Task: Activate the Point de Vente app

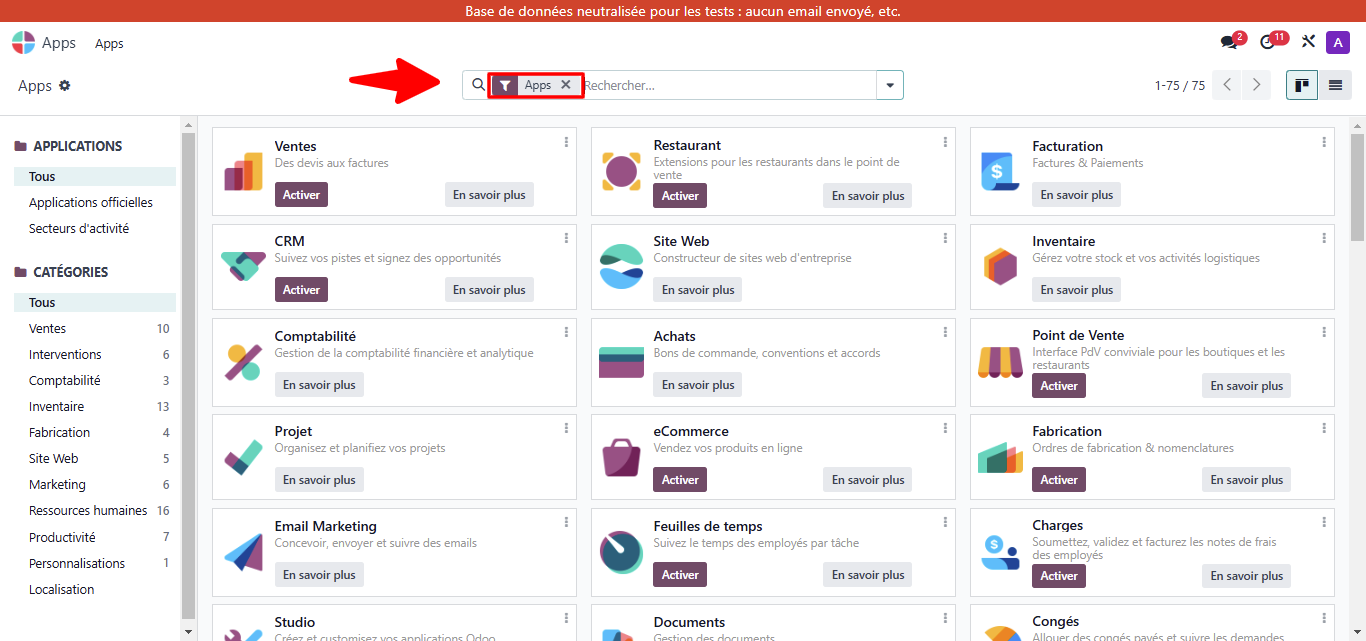Action: [x=1059, y=386]
